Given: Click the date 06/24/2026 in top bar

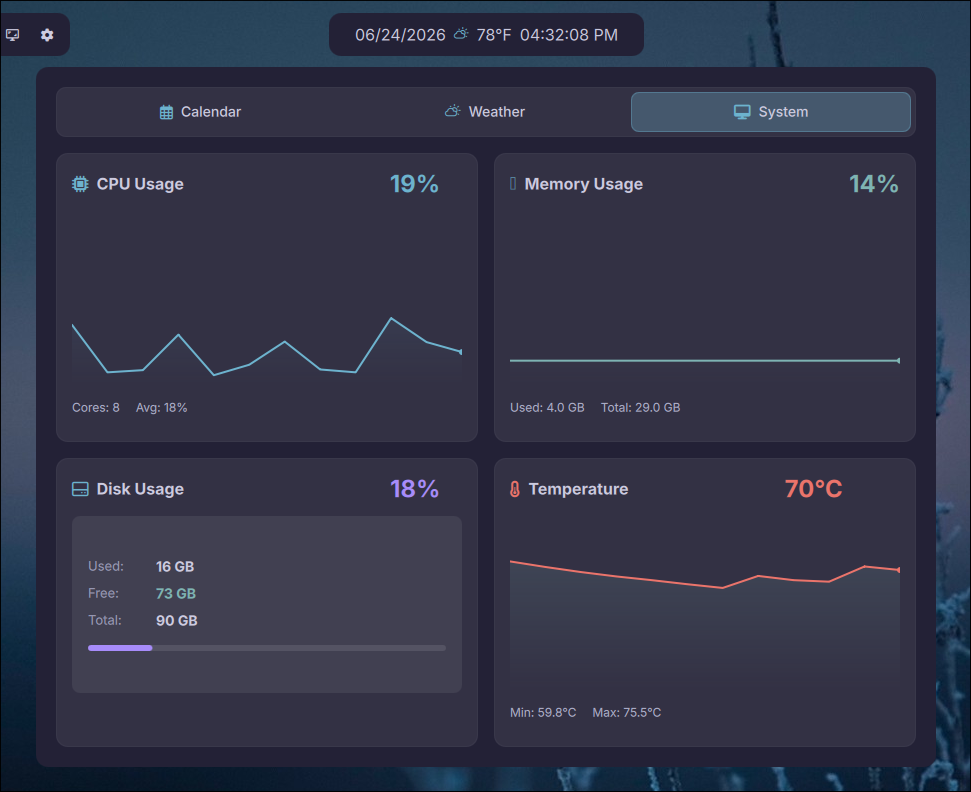Looking at the screenshot, I should pos(400,35).
